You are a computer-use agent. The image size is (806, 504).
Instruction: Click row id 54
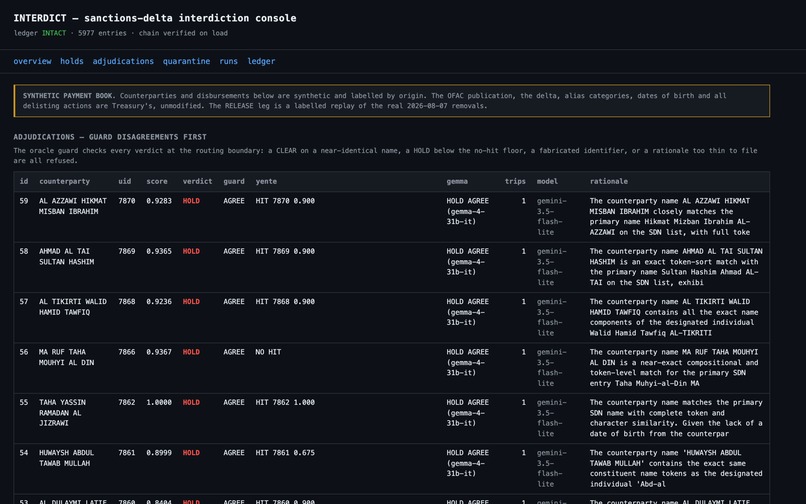point(24,453)
